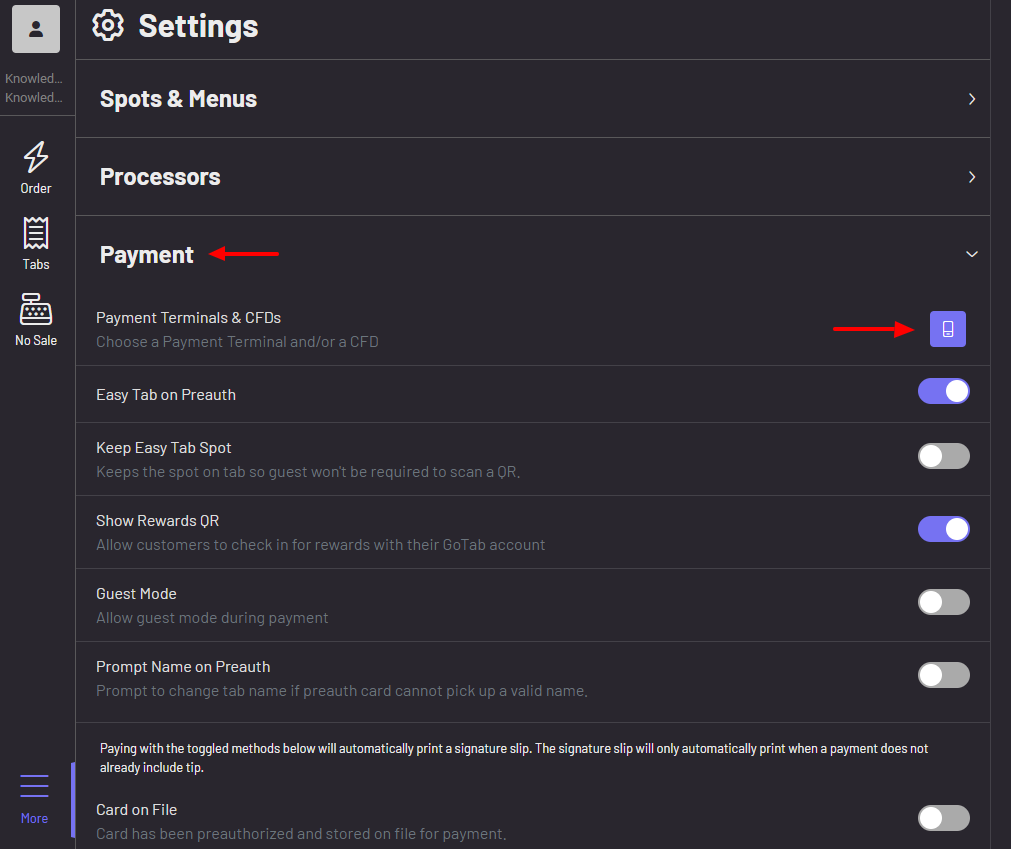Collapse the Payment section chevron
This screenshot has height=849, width=1011.
[x=971, y=255]
